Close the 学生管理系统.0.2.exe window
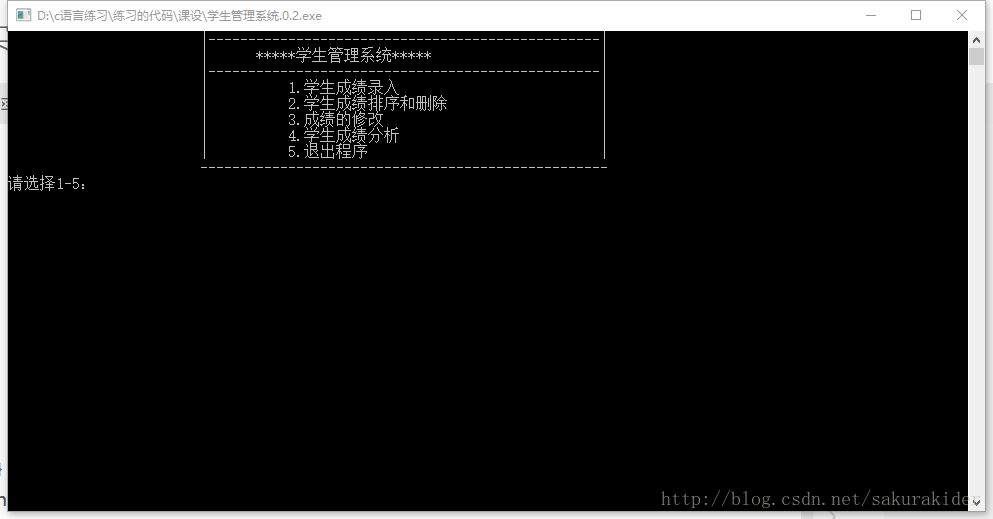The width and height of the screenshot is (993, 519). (x=961, y=15)
